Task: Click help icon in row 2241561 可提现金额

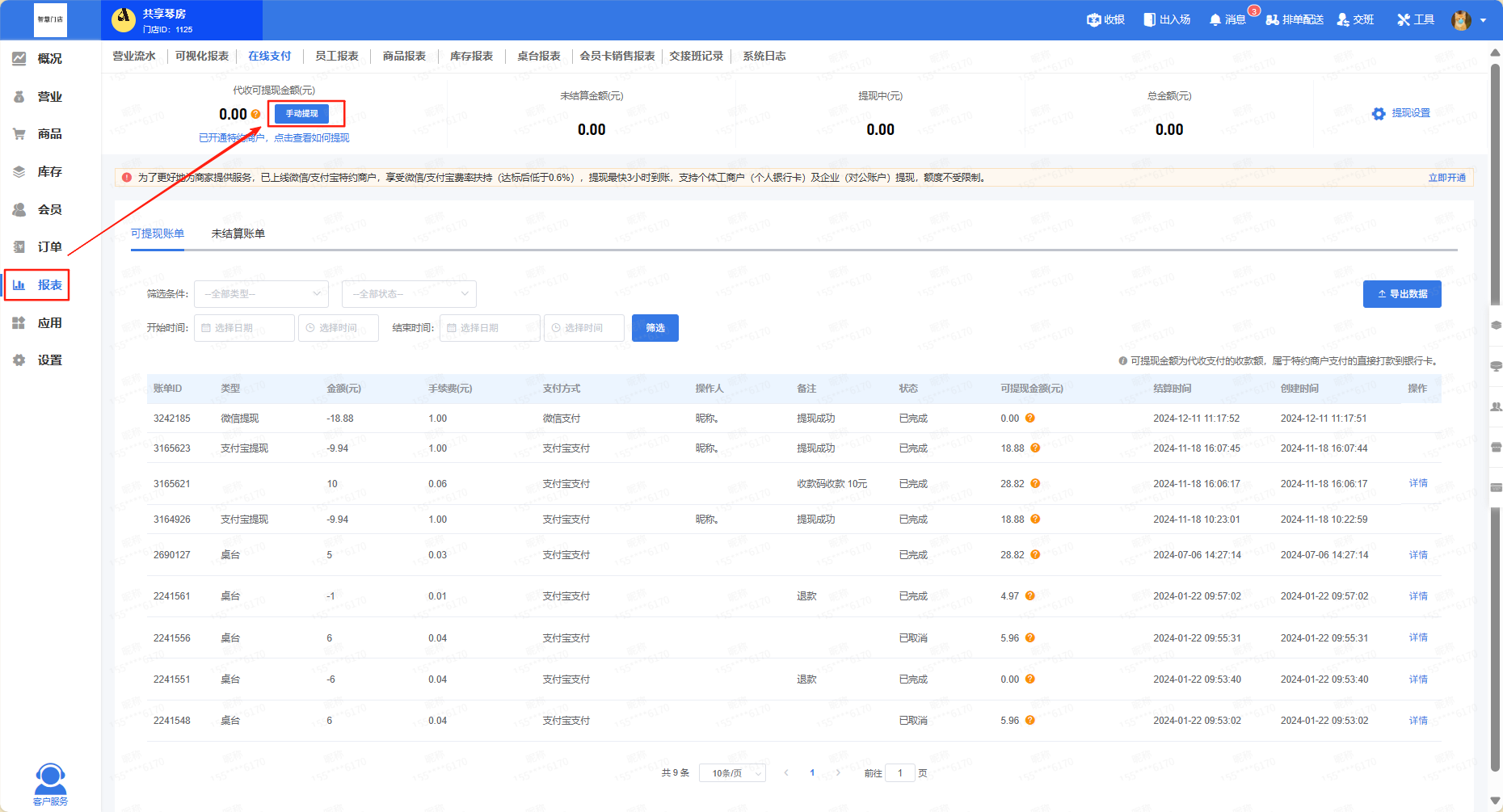Action: point(1030,596)
